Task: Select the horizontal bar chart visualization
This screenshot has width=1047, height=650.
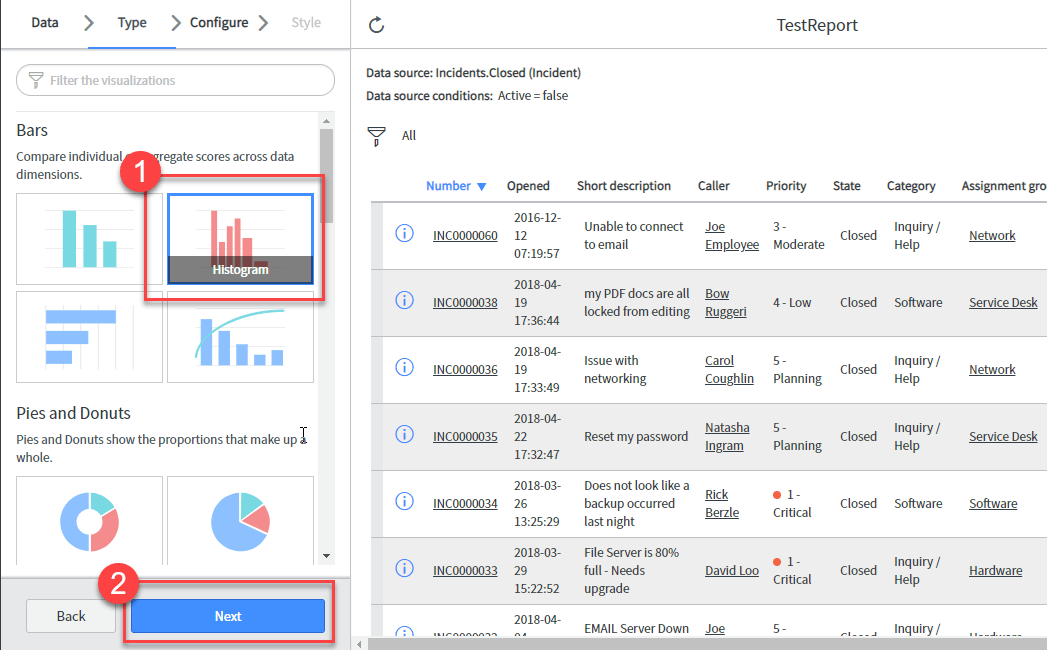Action: tap(89, 337)
